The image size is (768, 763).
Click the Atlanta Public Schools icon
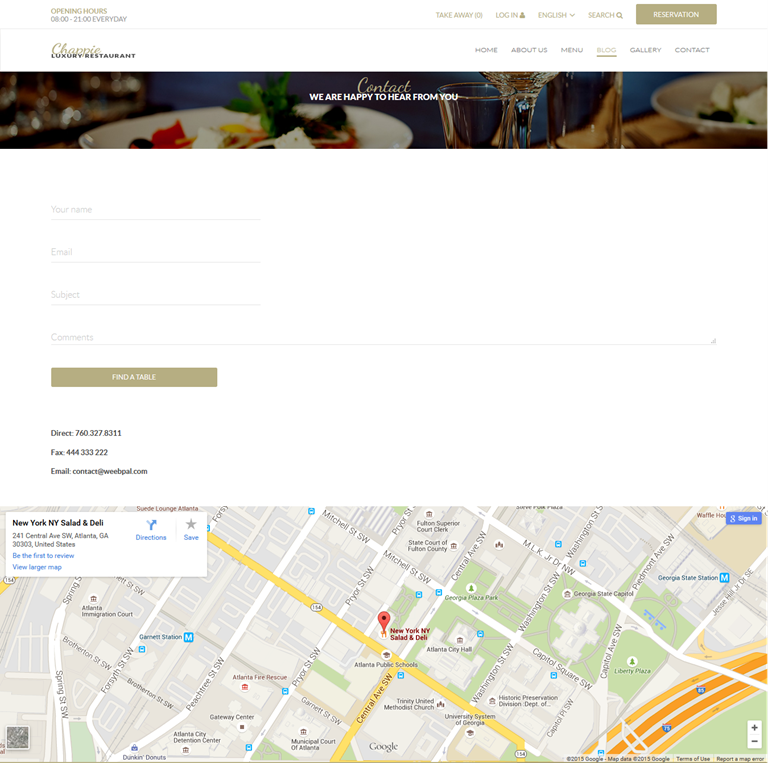pyautogui.click(x=386, y=655)
